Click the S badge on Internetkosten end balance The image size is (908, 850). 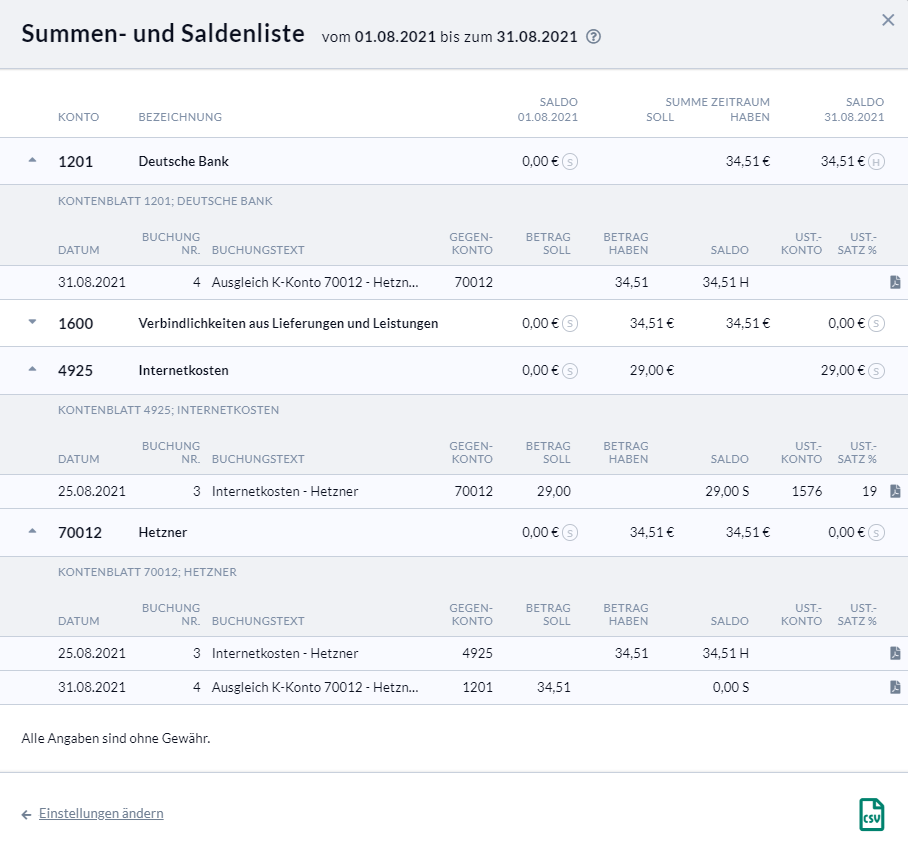tap(876, 371)
